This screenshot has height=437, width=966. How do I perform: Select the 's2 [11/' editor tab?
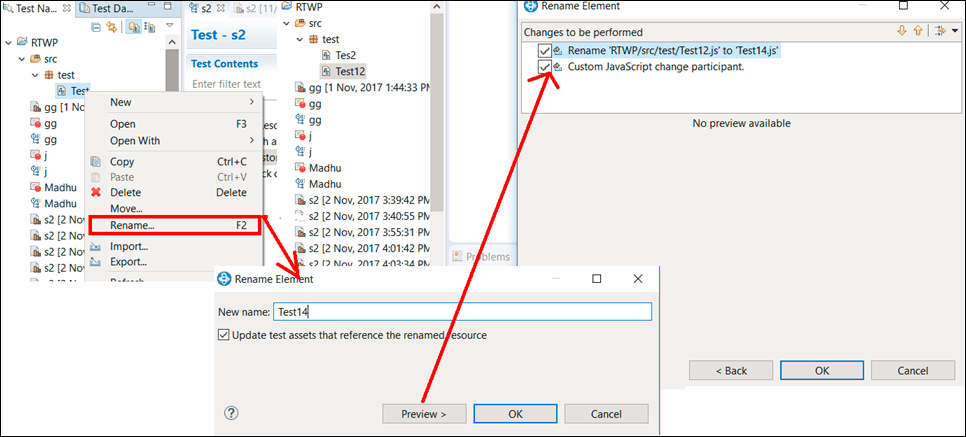coord(254,9)
